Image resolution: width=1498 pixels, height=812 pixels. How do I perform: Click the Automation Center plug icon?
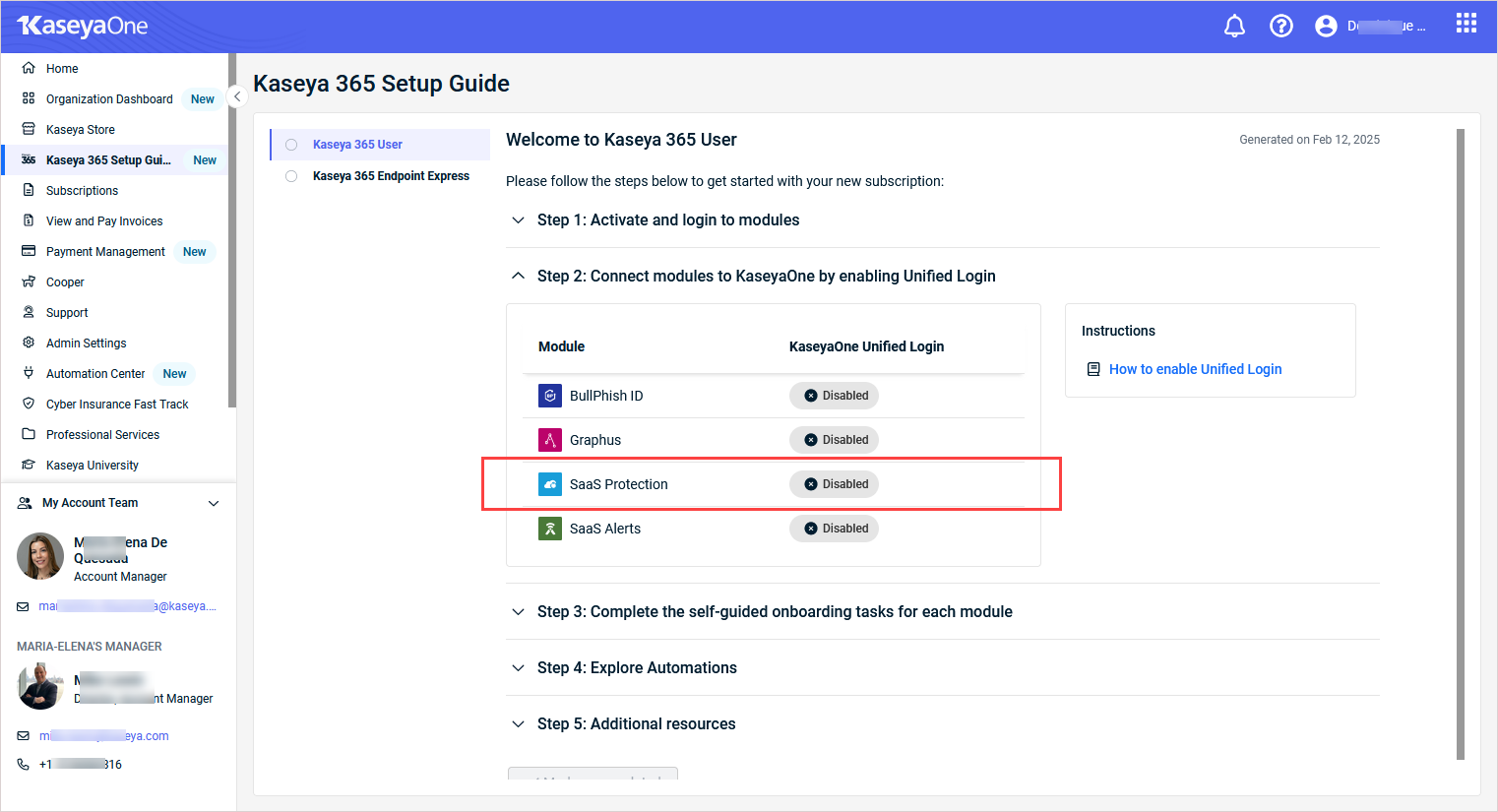click(x=29, y=373)
